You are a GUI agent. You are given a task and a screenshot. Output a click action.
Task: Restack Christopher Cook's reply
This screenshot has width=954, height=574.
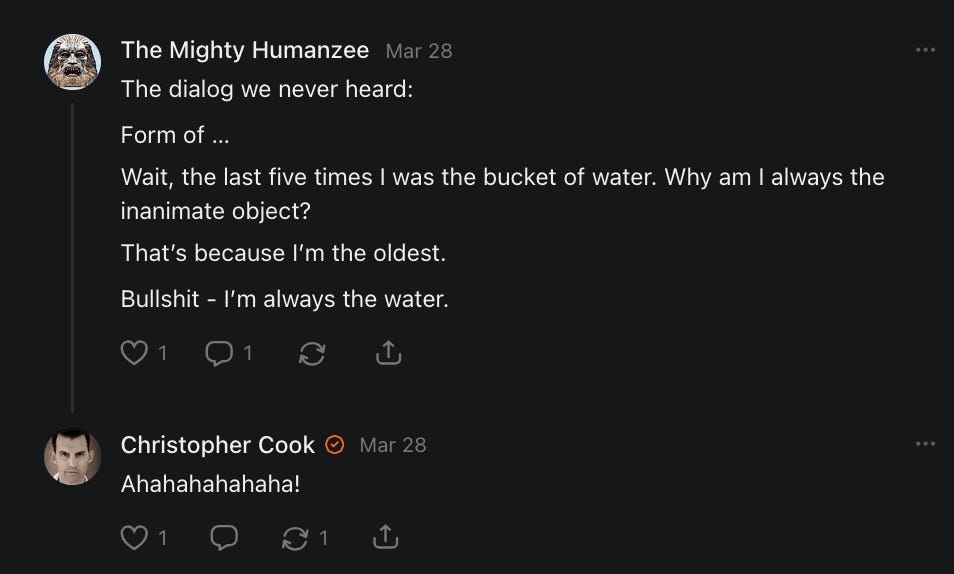tap(295, 538)
